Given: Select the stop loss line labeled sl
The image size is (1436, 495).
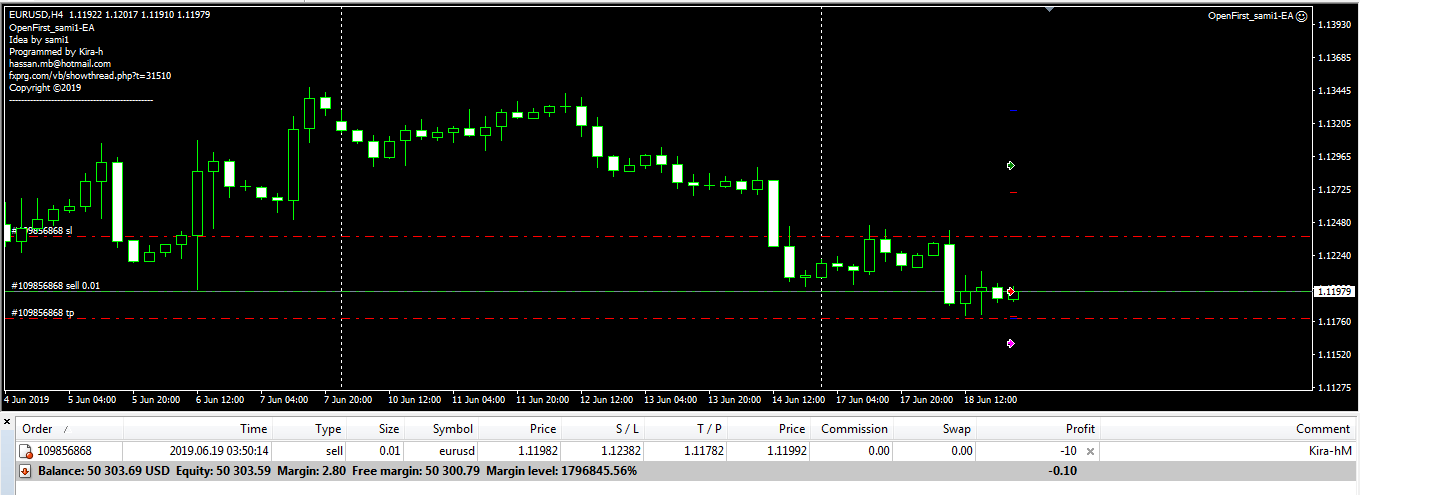Looking at the screenshot, I should coord(500,237).
